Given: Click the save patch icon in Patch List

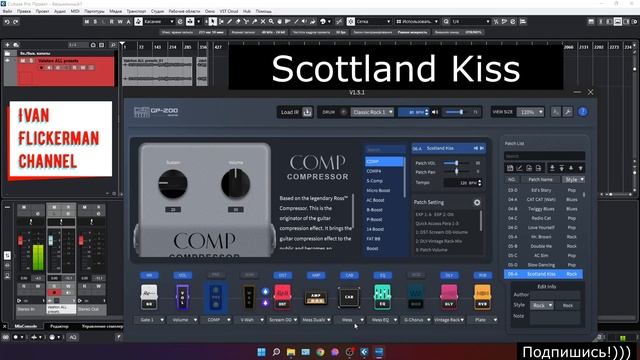Looking at the screenshot, I should click(510, 168).
